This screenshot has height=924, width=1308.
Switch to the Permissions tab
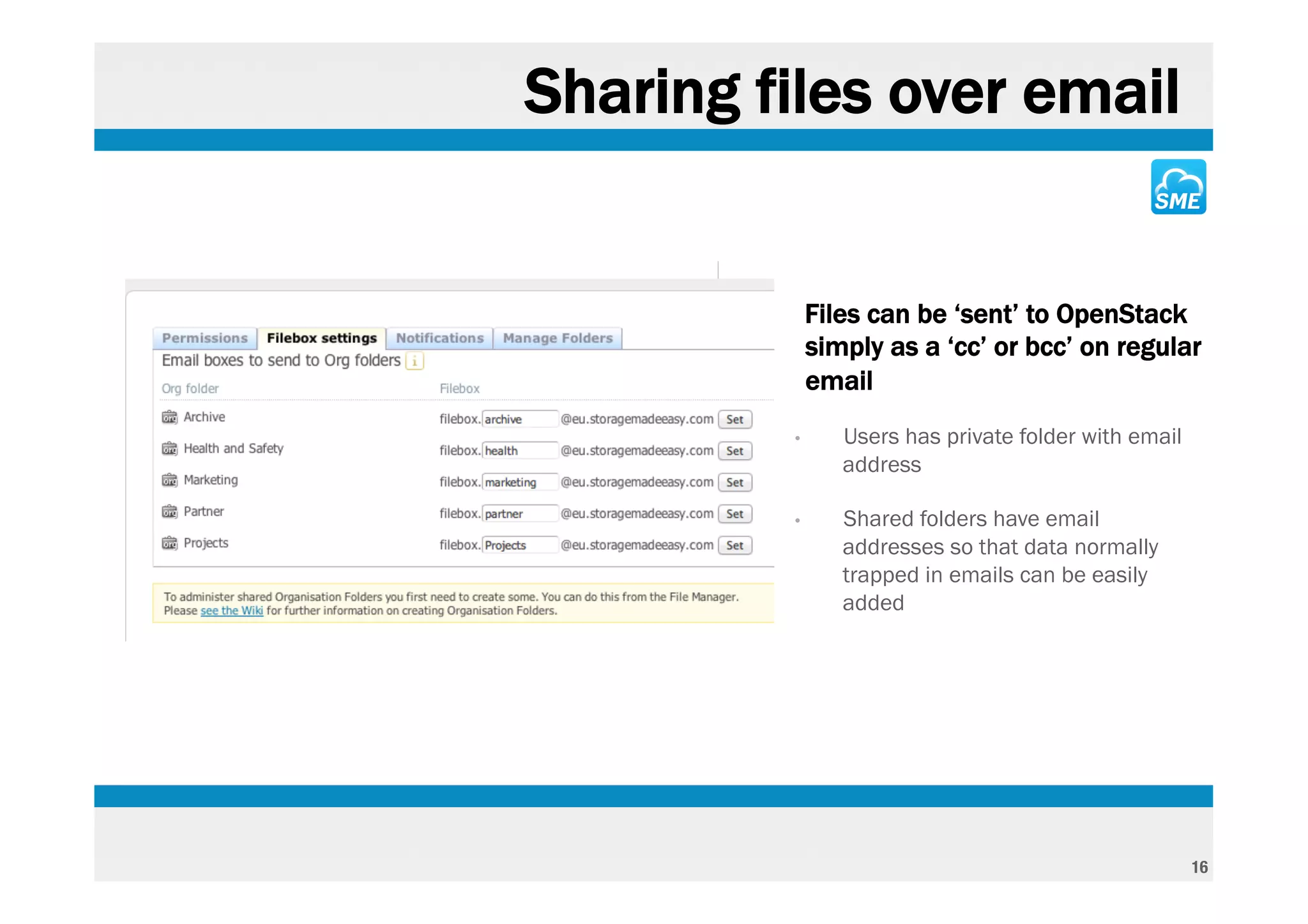pos(204,338)
